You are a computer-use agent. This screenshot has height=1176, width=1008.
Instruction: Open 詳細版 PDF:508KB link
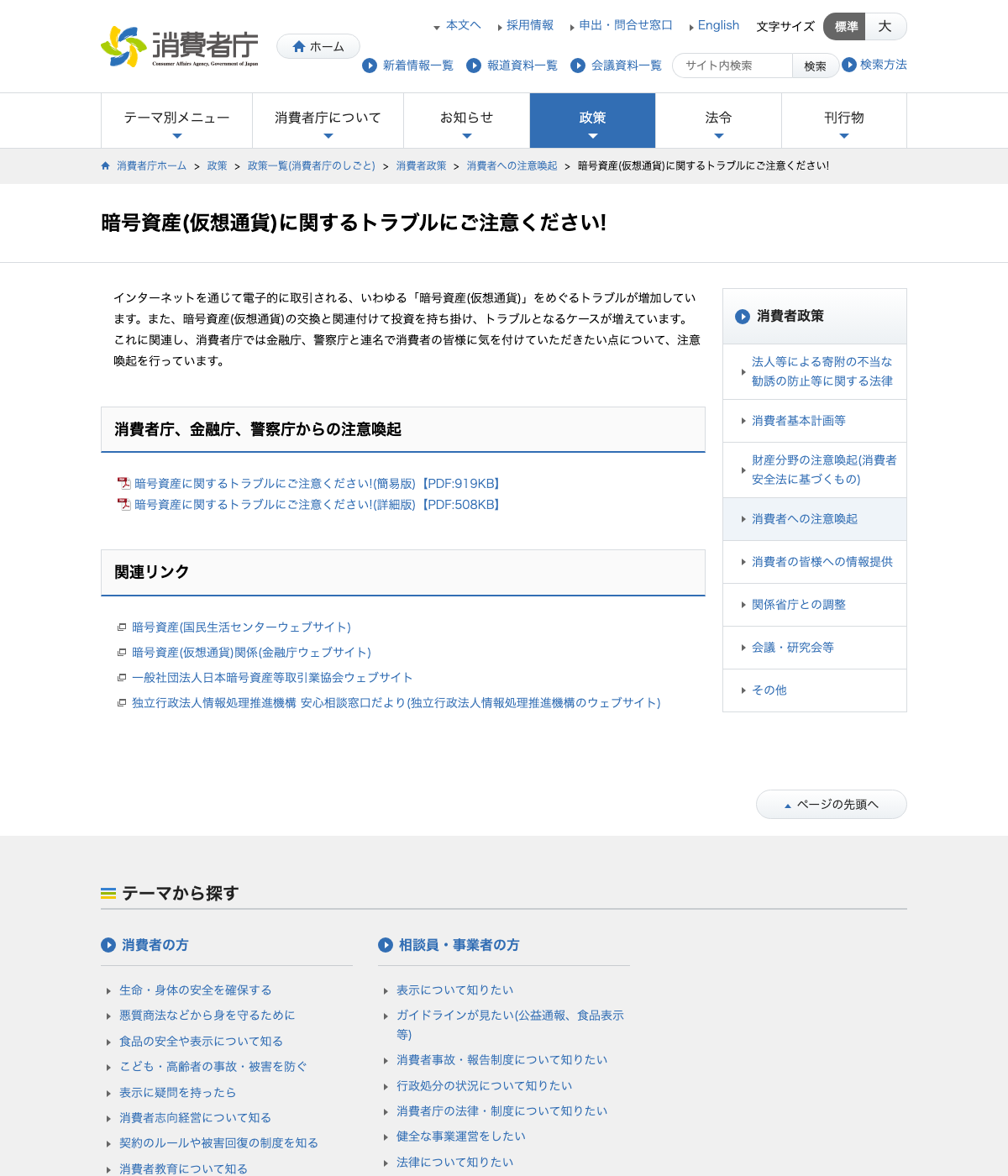319,504
